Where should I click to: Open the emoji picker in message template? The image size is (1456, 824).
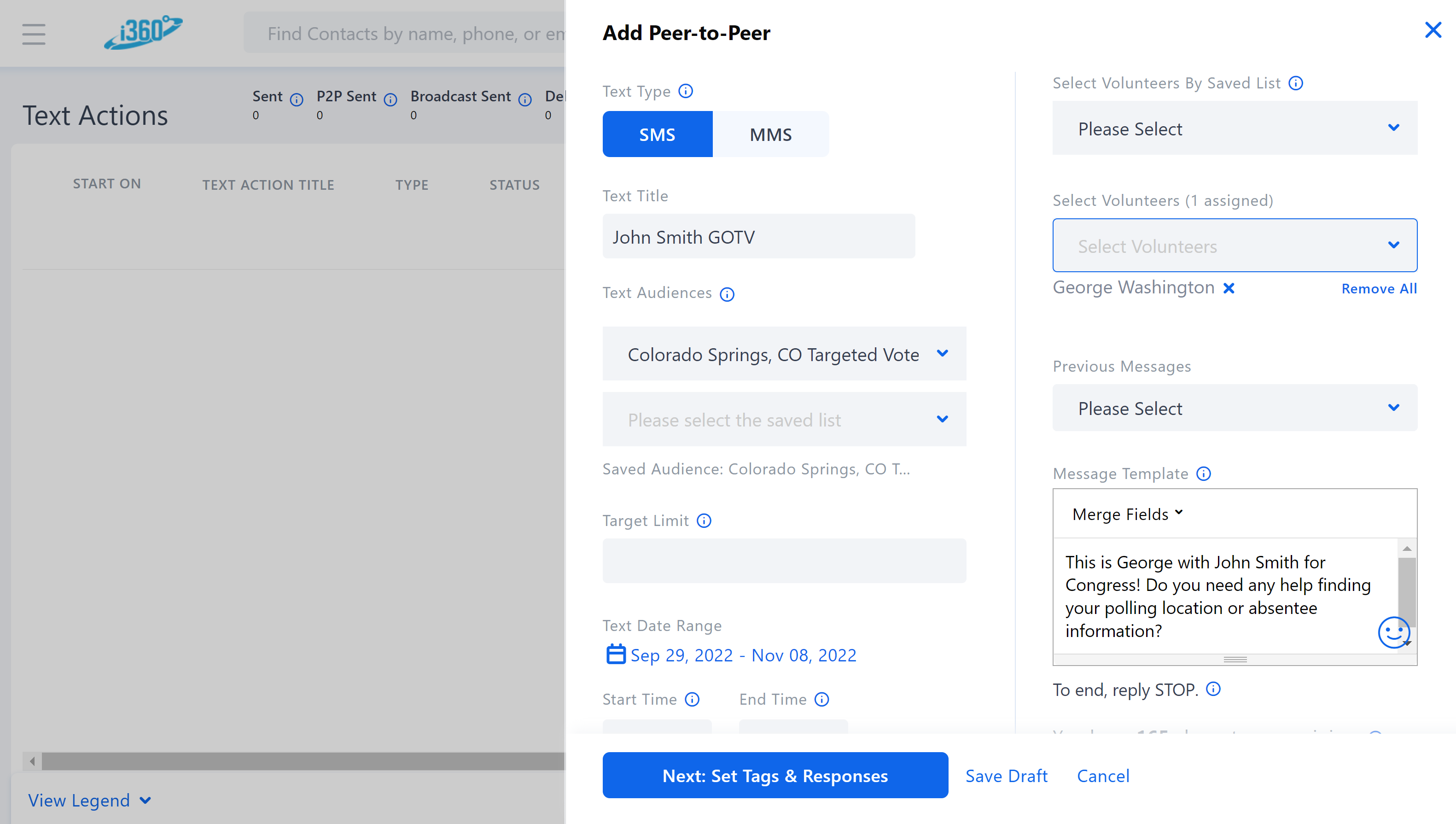tap(1392, 631)
